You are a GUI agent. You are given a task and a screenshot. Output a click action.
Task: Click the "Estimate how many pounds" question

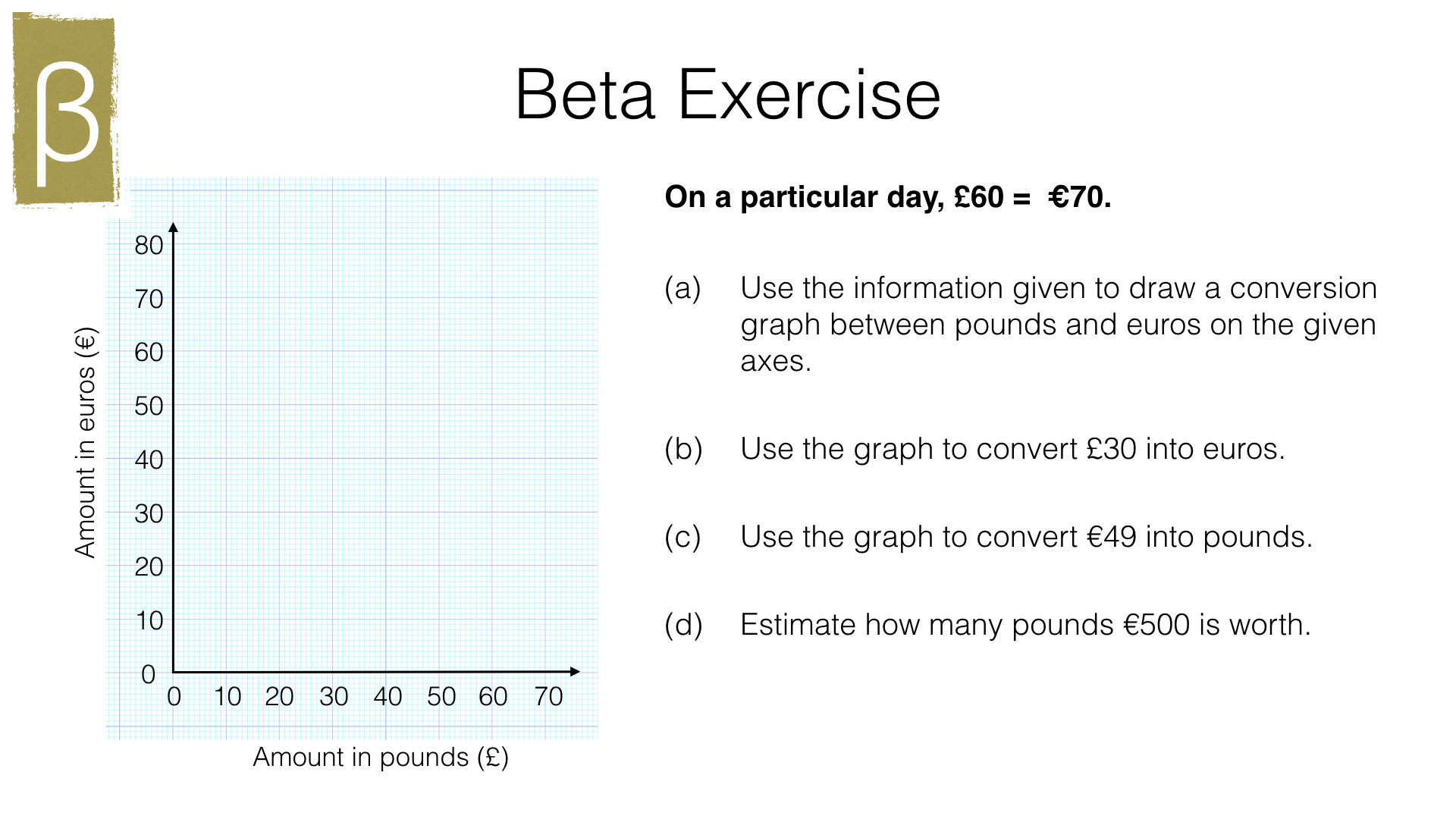[1025, 625]
